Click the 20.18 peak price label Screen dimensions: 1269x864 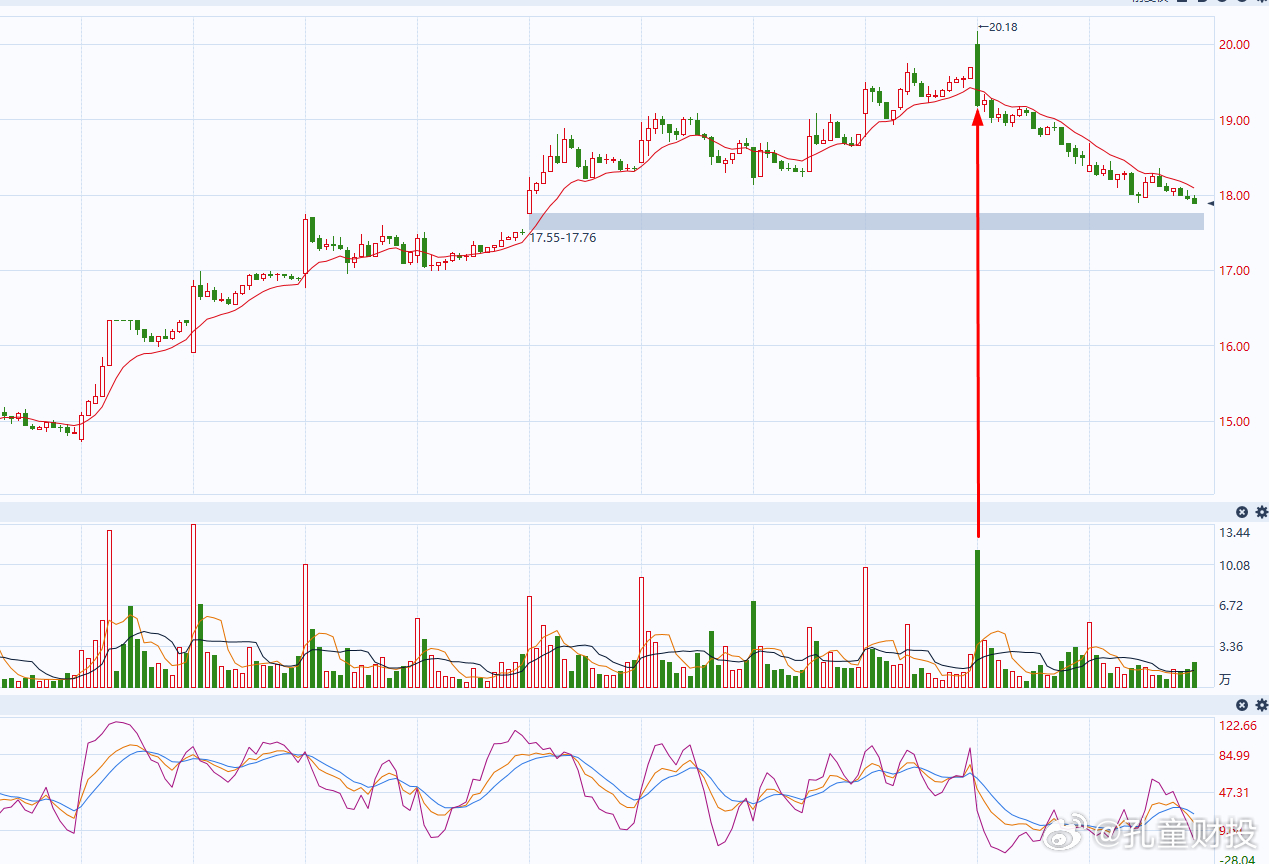1002,27
